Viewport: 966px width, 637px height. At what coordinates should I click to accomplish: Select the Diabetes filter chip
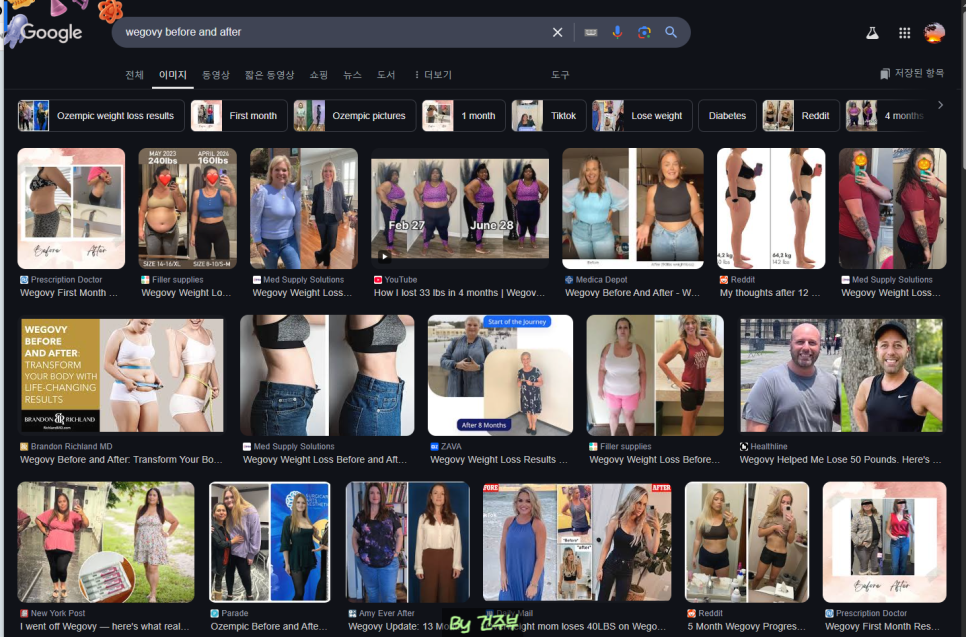pos(727,116)
